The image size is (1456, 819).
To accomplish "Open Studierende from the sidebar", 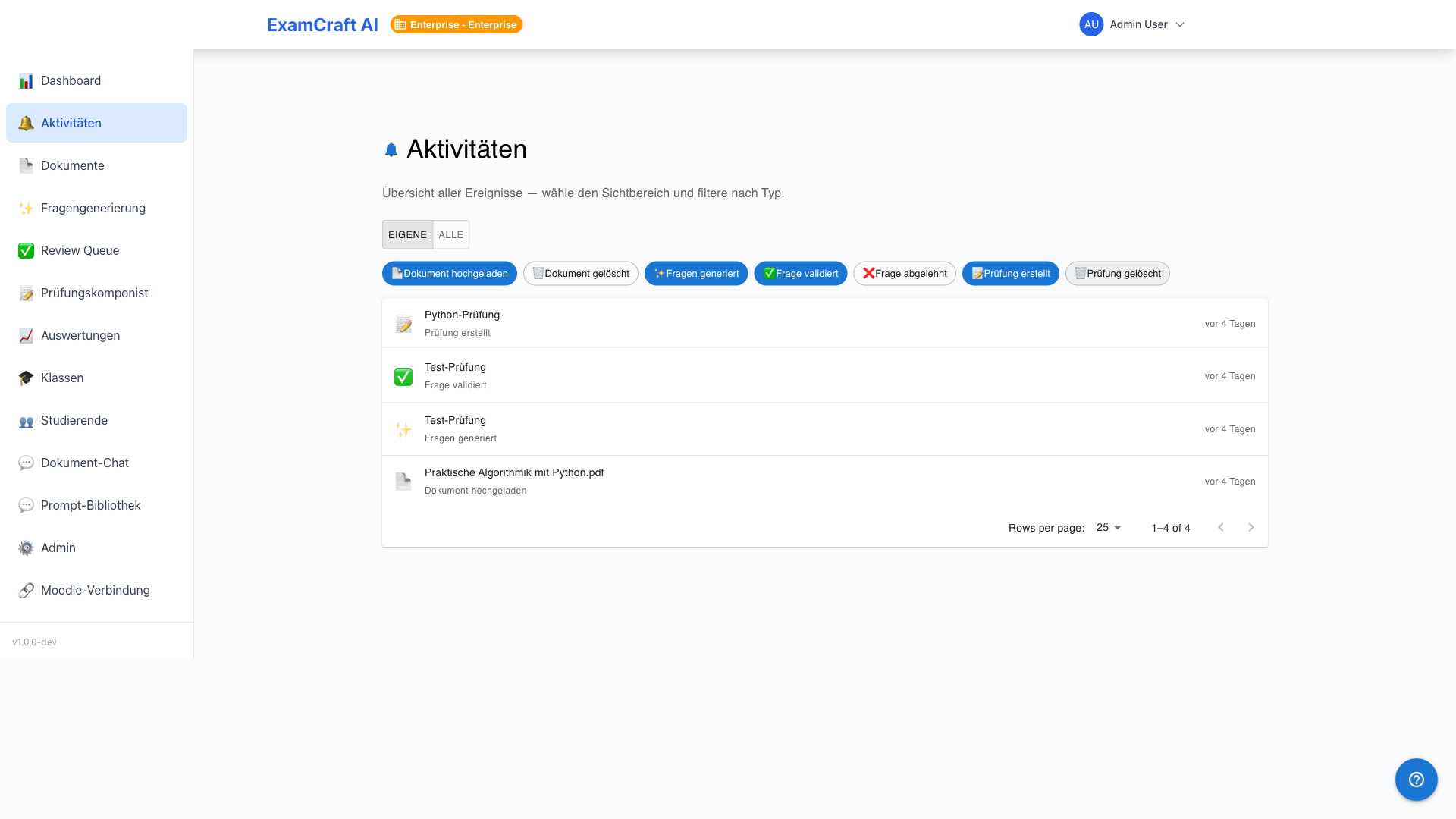I will (x=96, y=420).
